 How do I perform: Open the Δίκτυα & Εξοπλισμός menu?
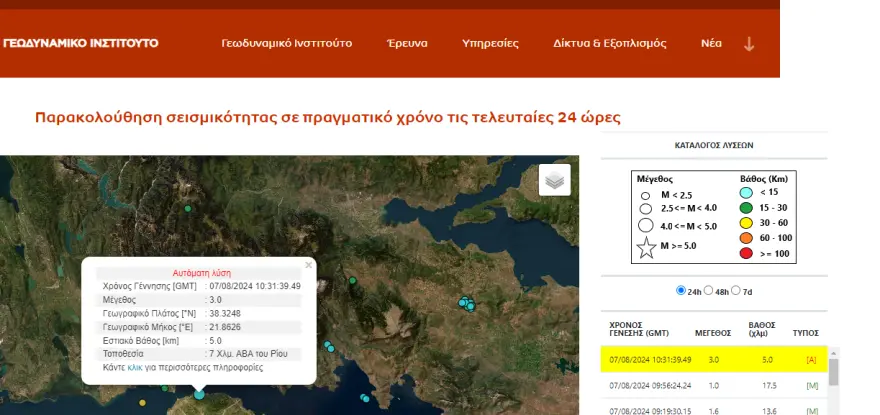pyautogui.click(x=609, y=43)
